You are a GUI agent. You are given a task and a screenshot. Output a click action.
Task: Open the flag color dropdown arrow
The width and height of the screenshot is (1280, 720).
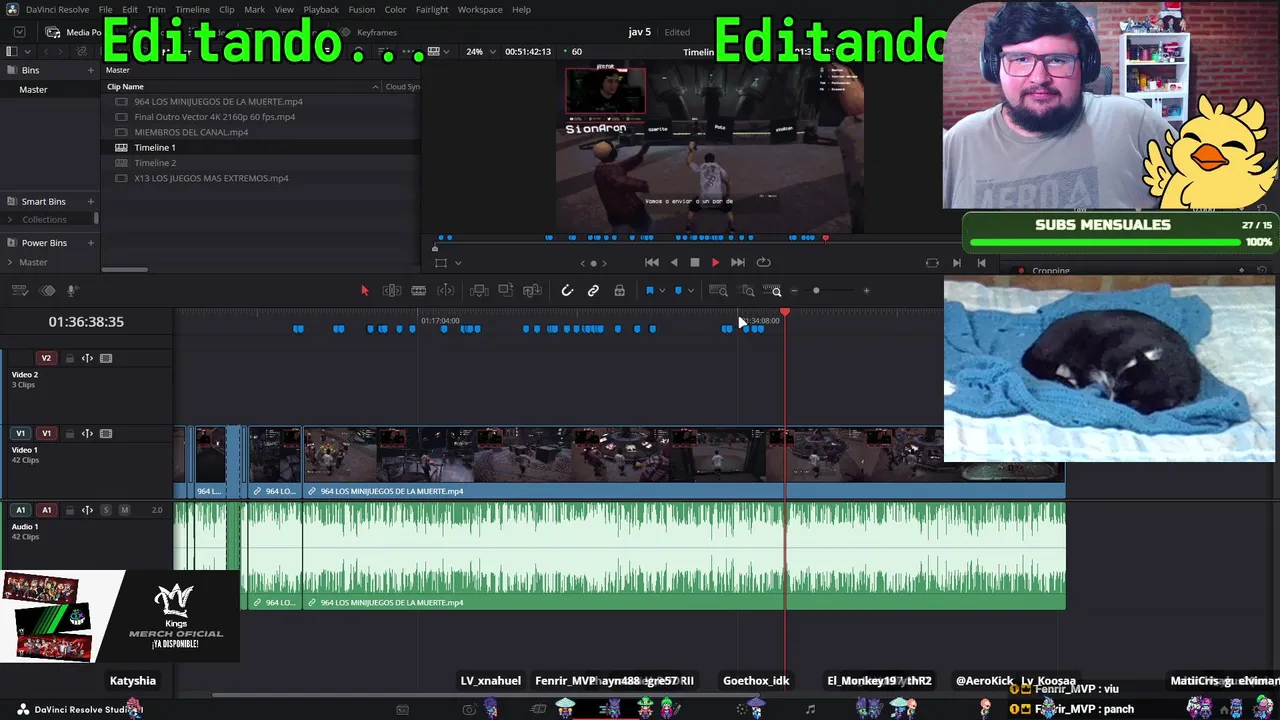[662, 291]
